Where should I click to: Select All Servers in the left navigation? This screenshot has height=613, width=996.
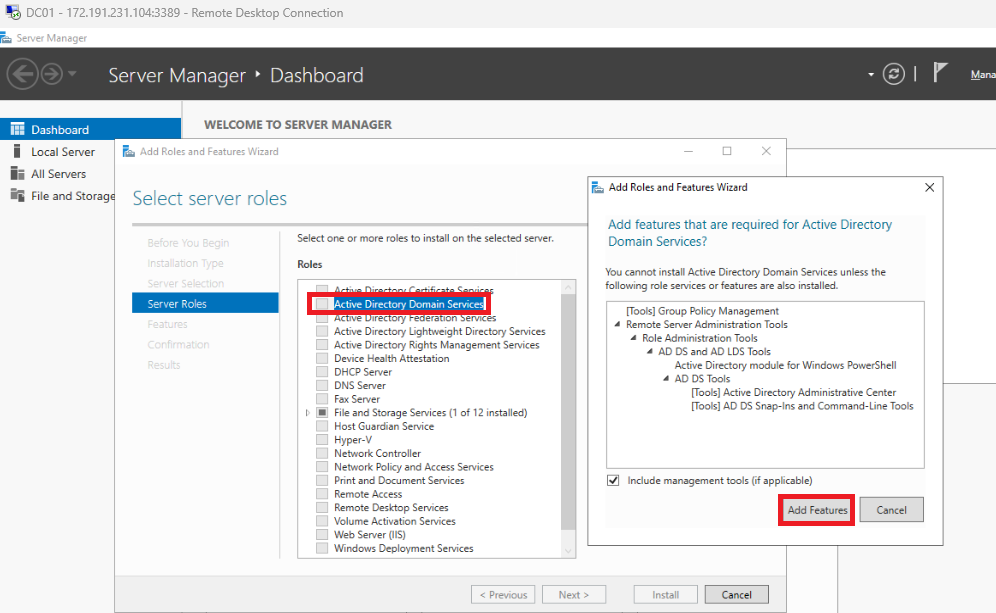click(x=58, y=174)
